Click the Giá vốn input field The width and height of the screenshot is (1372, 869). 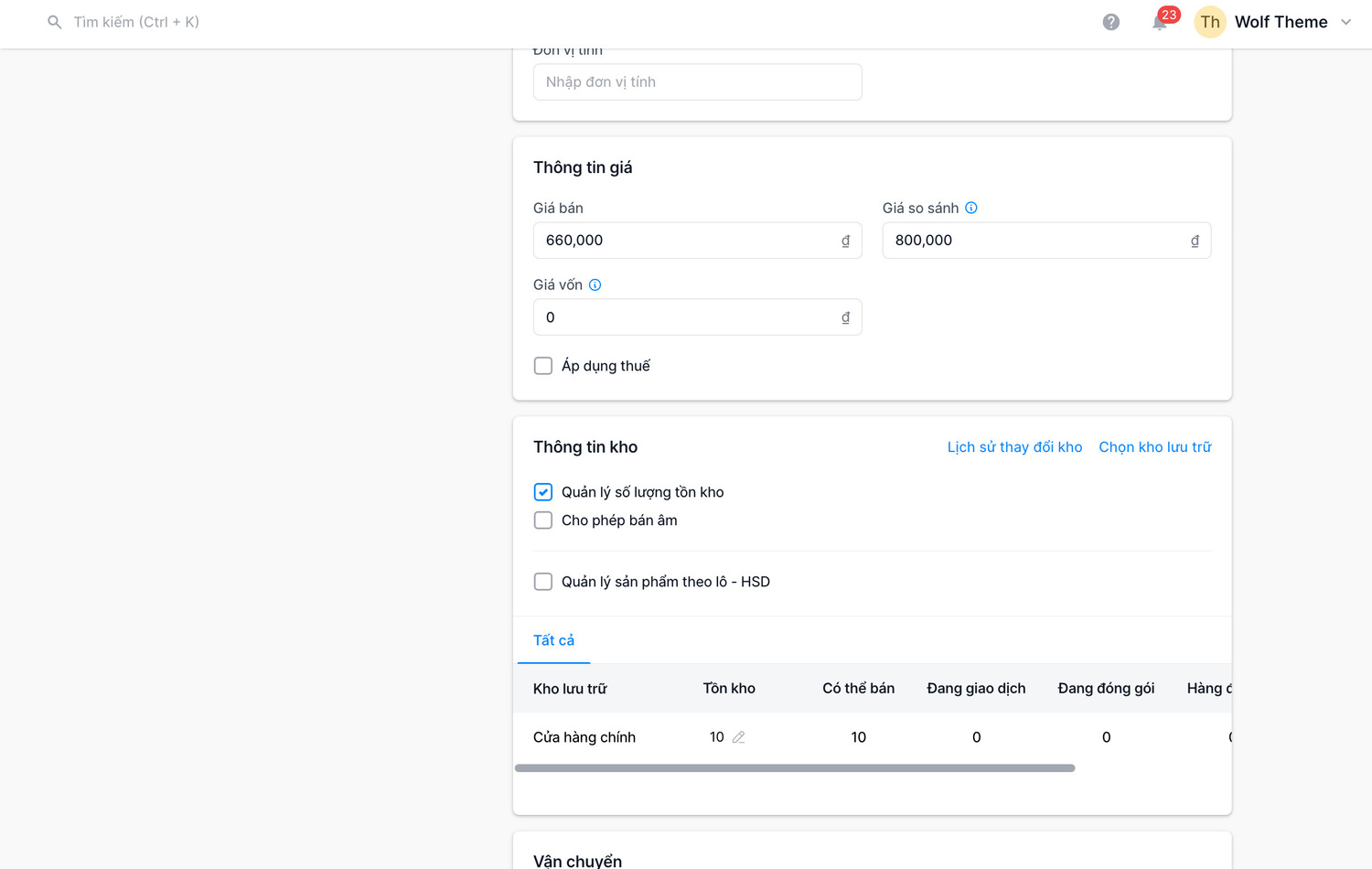(x=698, y=317)
